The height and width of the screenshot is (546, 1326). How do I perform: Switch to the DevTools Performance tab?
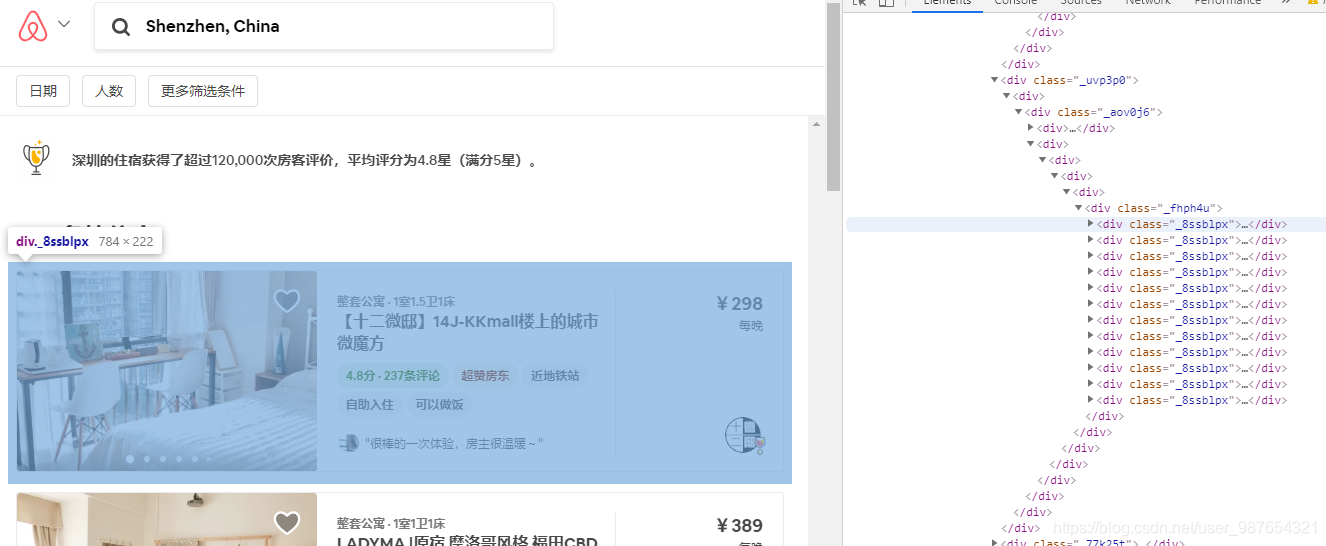click(x=1227, y=3)
